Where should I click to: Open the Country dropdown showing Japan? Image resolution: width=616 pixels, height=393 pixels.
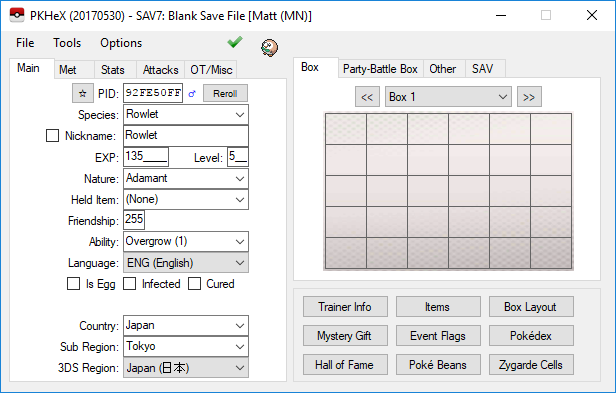click(186, 326)
